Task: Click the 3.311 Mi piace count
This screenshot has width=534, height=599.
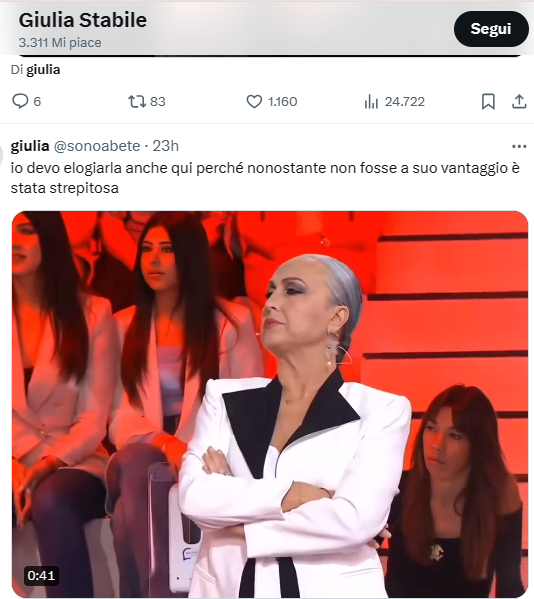Action: point(60,42)
